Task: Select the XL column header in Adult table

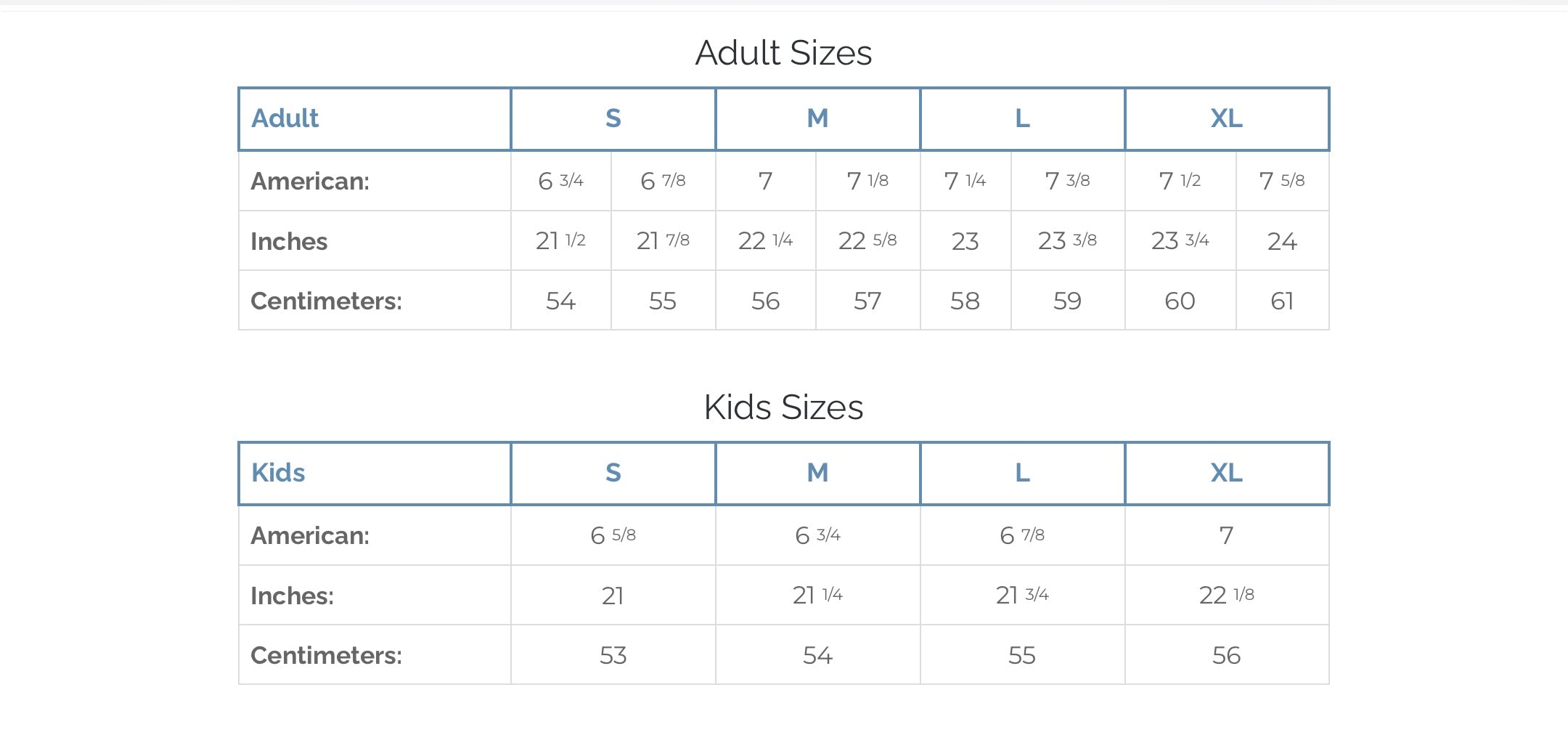Action: (x=1226, y=118)
